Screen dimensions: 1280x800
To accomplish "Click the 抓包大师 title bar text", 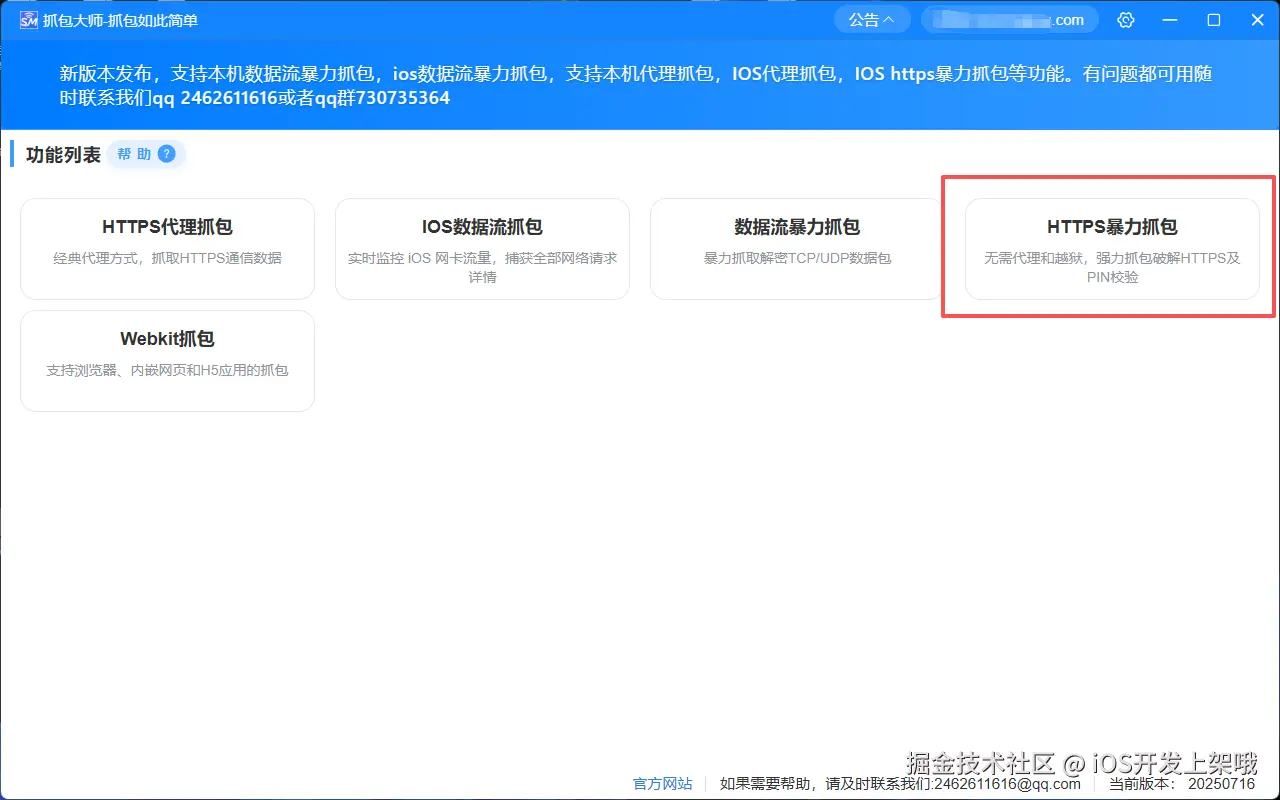I will (x=120, y=19).
